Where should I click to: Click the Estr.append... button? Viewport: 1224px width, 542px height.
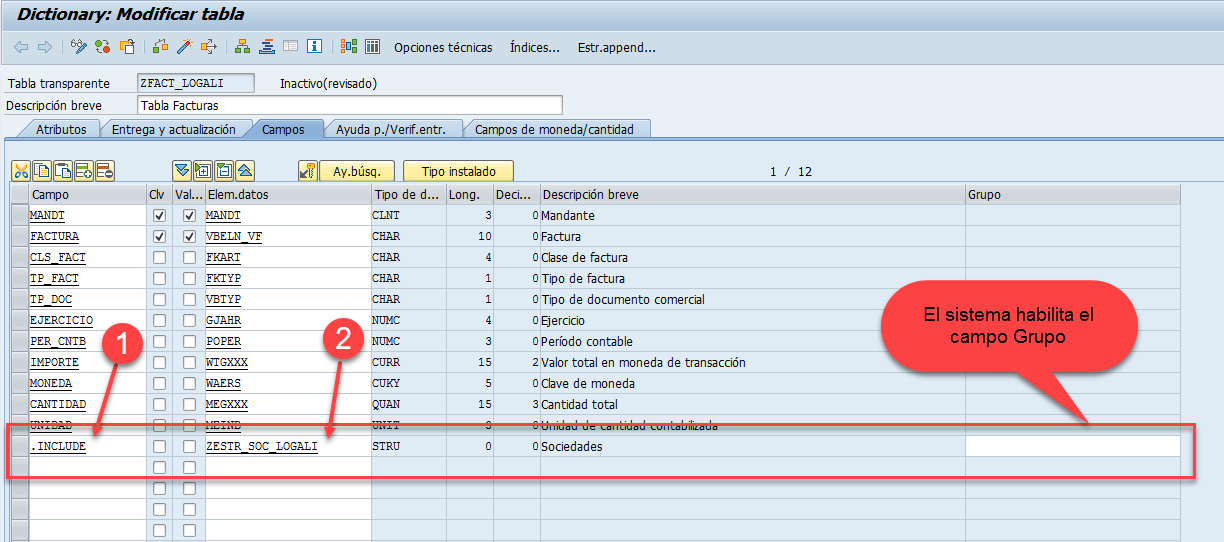tap(616, 47)
